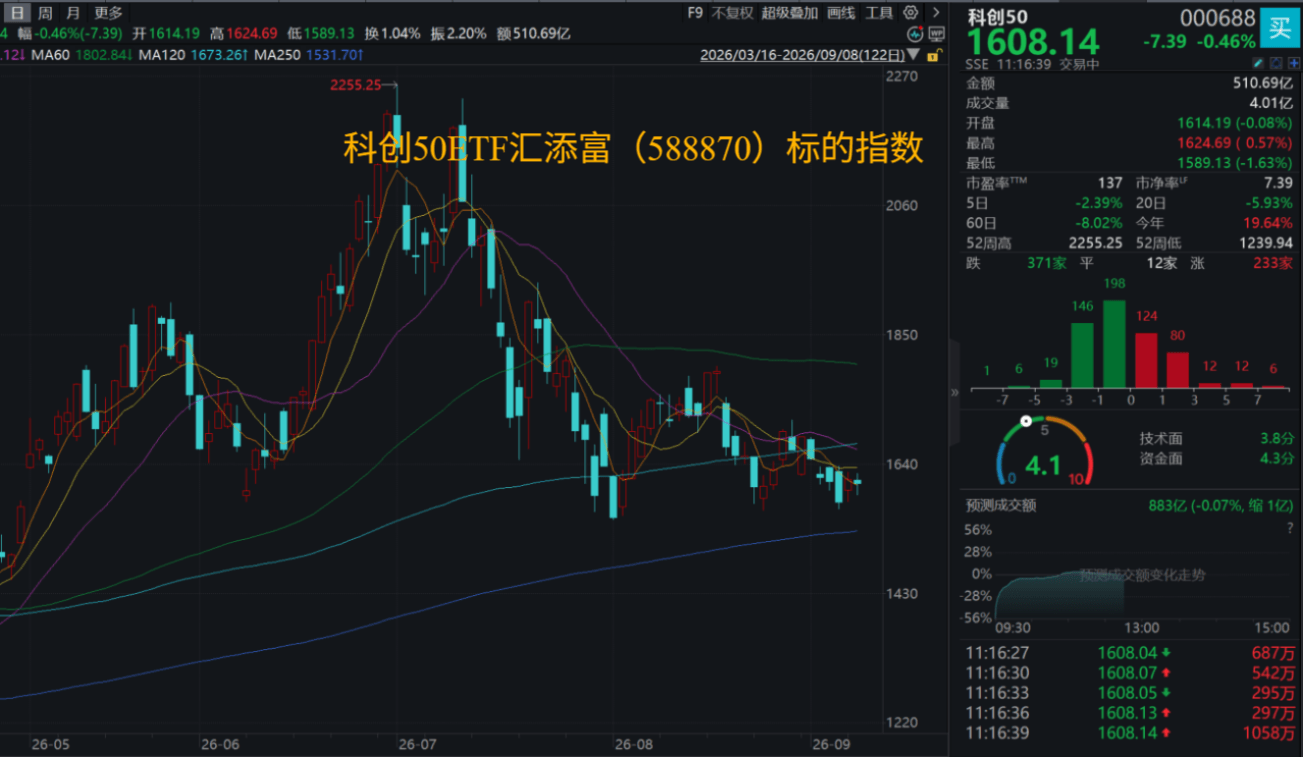This screenshot has width=1303, height=757.
Task: Click the pencil edit icon under buy button
Action: (1259, 63)
